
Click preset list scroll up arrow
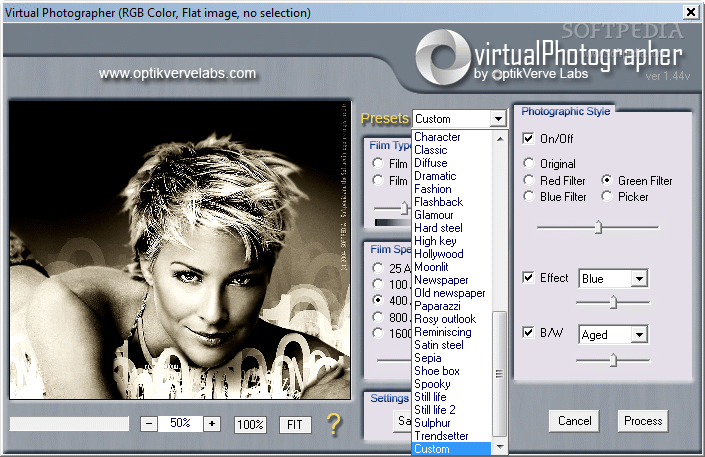[500, 139]
